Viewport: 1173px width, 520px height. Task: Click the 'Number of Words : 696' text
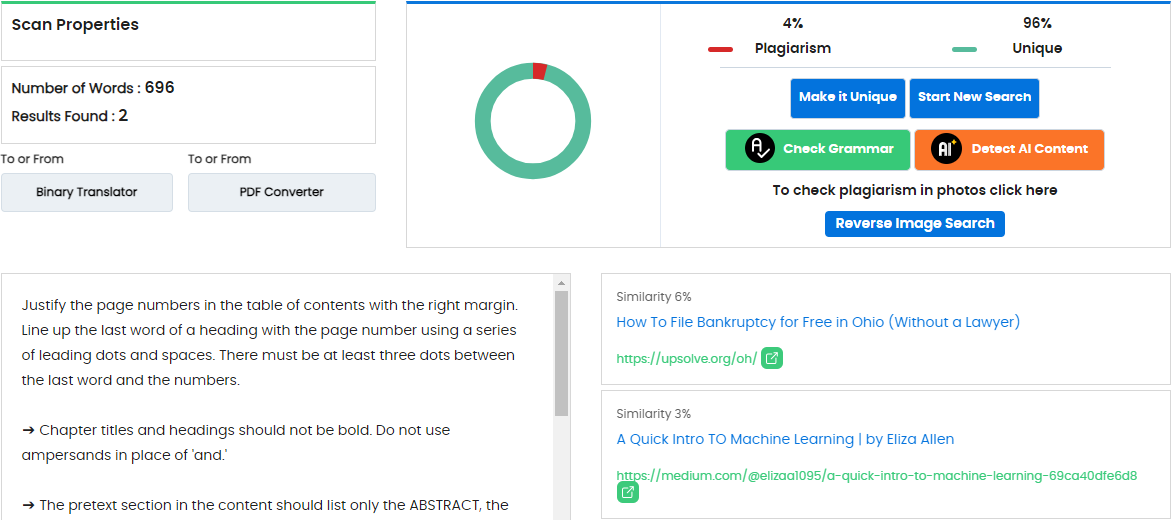point(93,88)
